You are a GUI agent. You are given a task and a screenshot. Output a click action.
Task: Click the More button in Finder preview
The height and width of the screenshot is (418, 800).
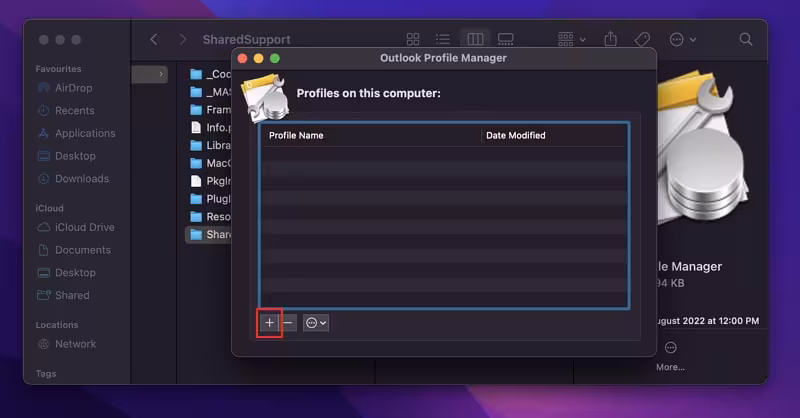coord(670,356)
